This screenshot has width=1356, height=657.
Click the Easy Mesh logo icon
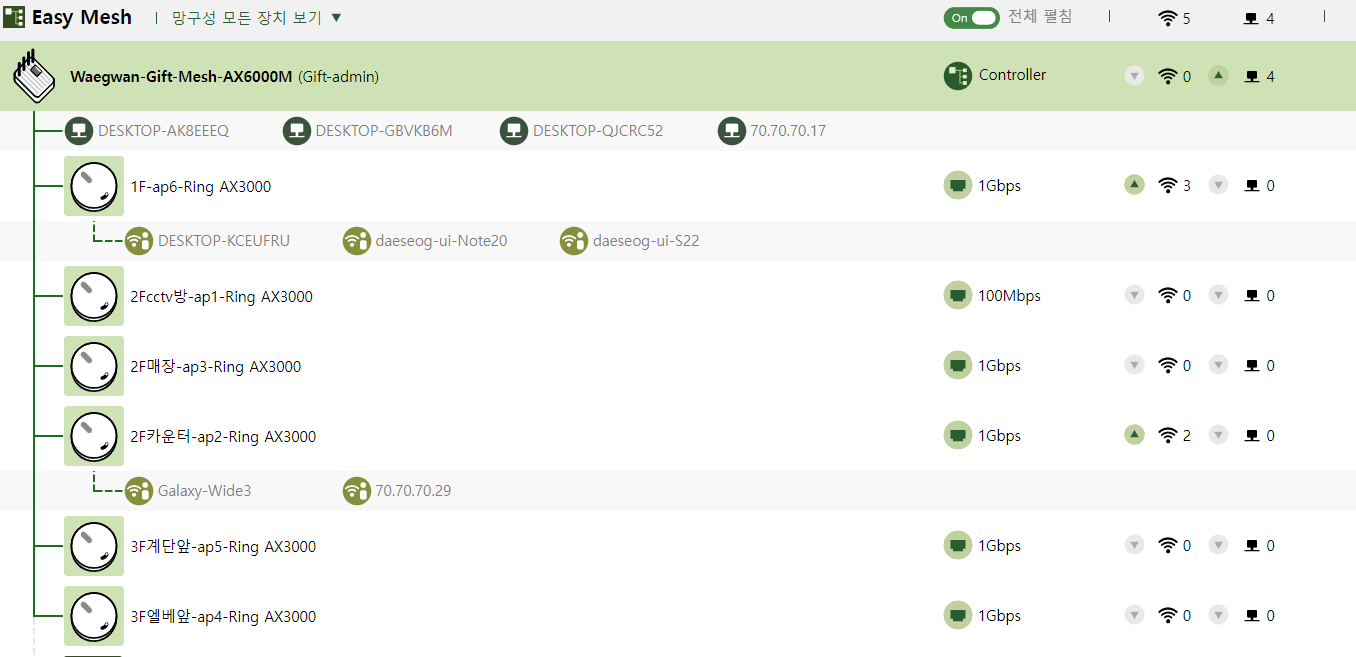tap(14, 17)
